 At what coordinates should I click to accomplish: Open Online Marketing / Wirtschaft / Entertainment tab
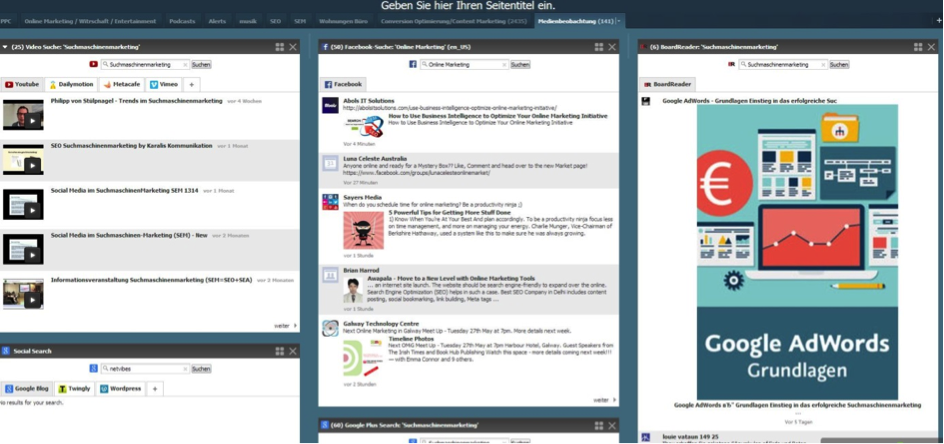tap(90, 21)
